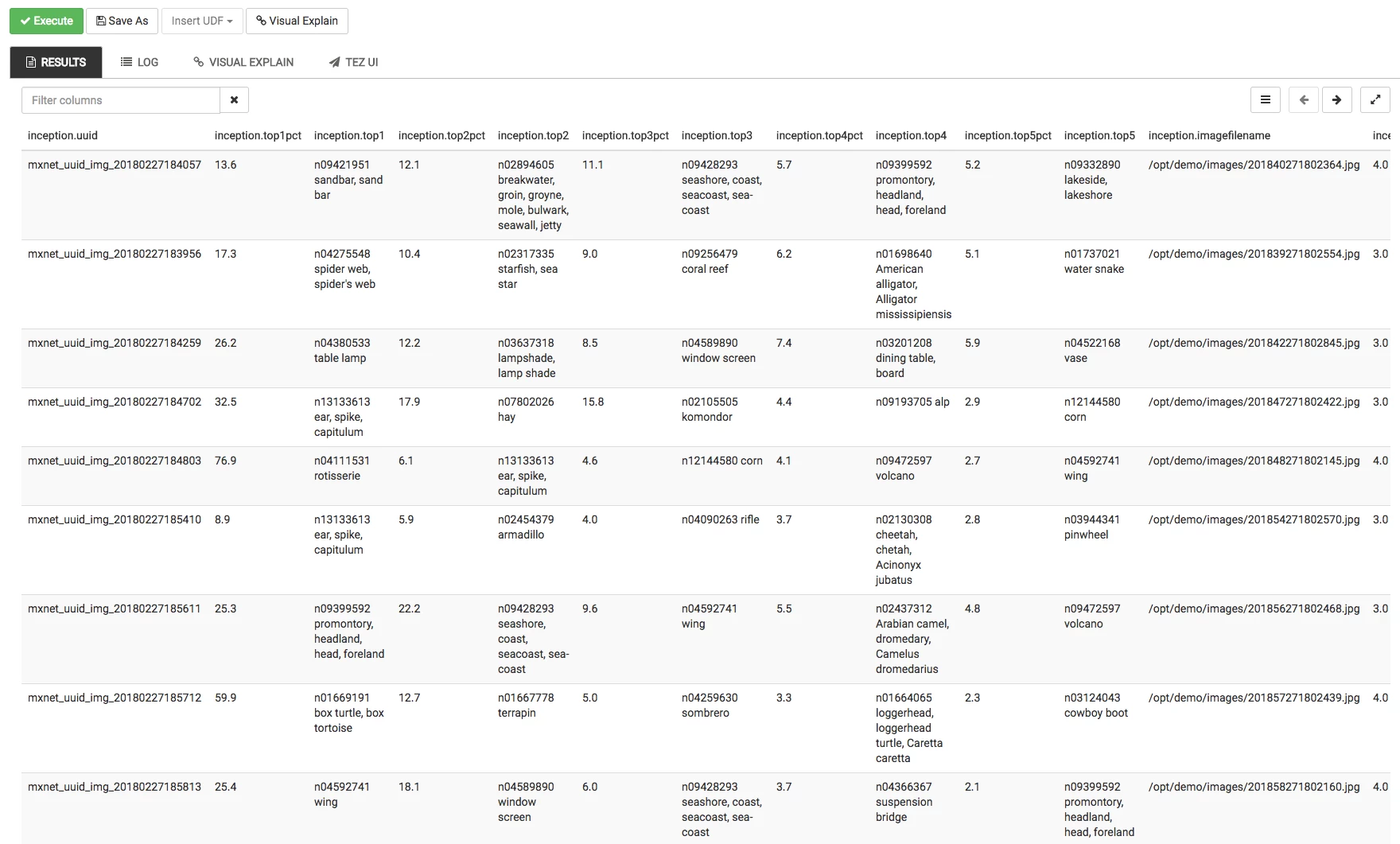Open the Insert UDF dropdown
This screenshot has height=844, width=1400.
click(202, 21)
